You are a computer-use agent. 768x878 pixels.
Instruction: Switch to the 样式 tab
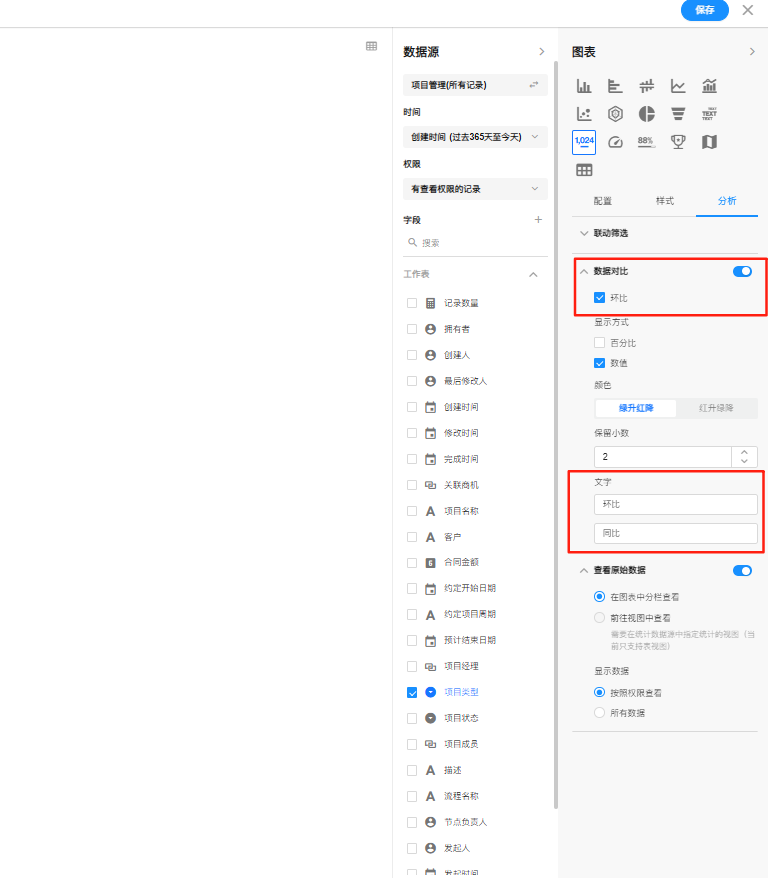pyautogui.click(x=664, y=201)
